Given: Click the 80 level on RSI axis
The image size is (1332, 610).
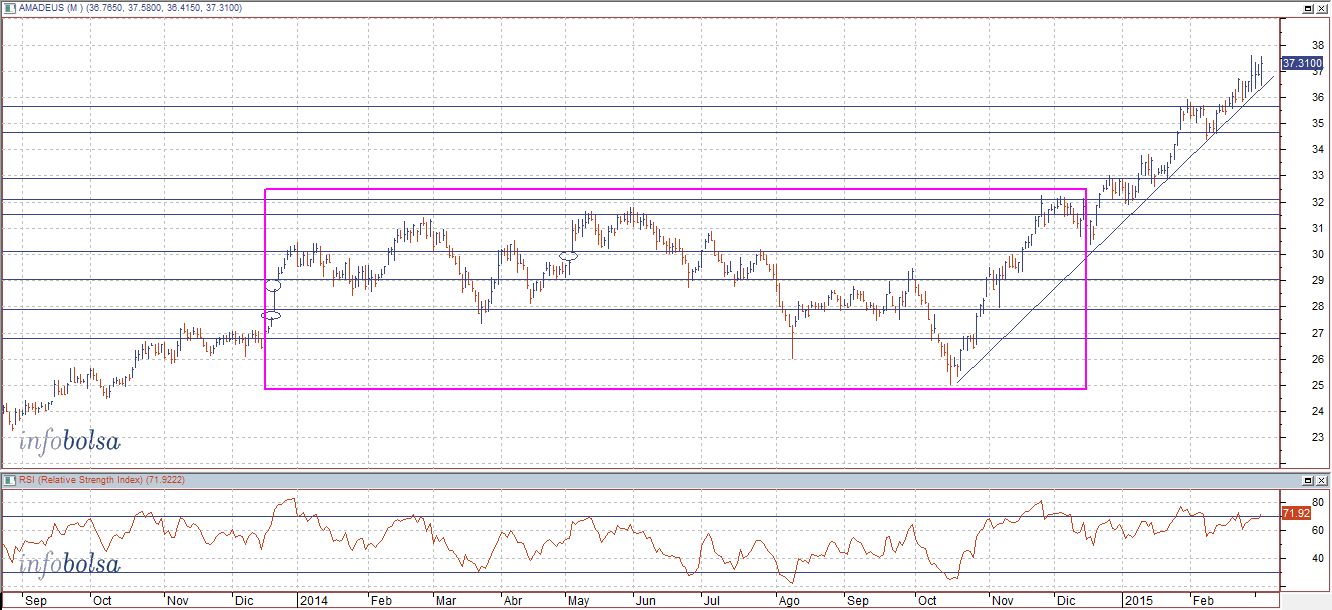Looking at the screenshot, I should click(1319, 502).
